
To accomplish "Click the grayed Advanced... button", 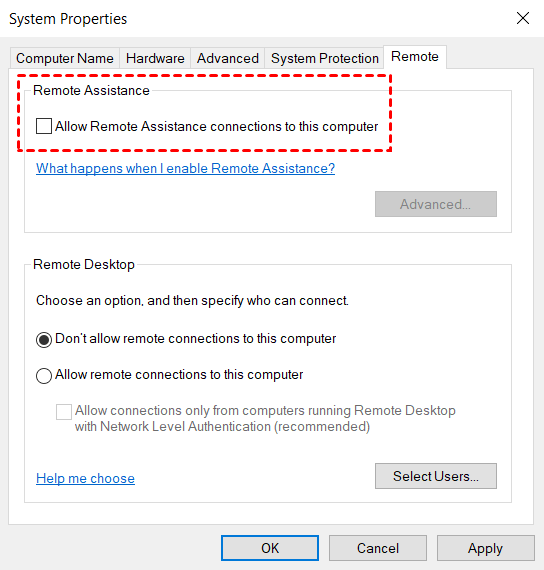I will click(x=436, y=204).
